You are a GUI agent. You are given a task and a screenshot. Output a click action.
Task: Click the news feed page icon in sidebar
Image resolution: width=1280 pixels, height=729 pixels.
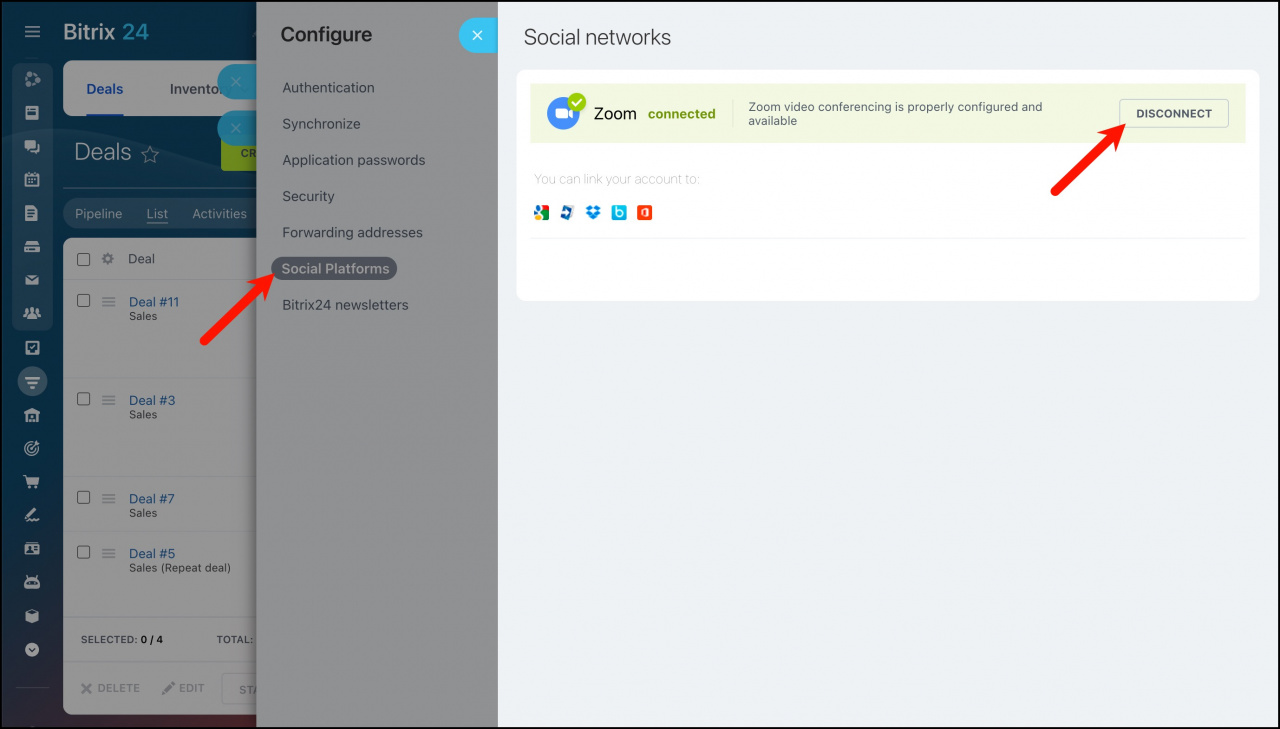32,113
